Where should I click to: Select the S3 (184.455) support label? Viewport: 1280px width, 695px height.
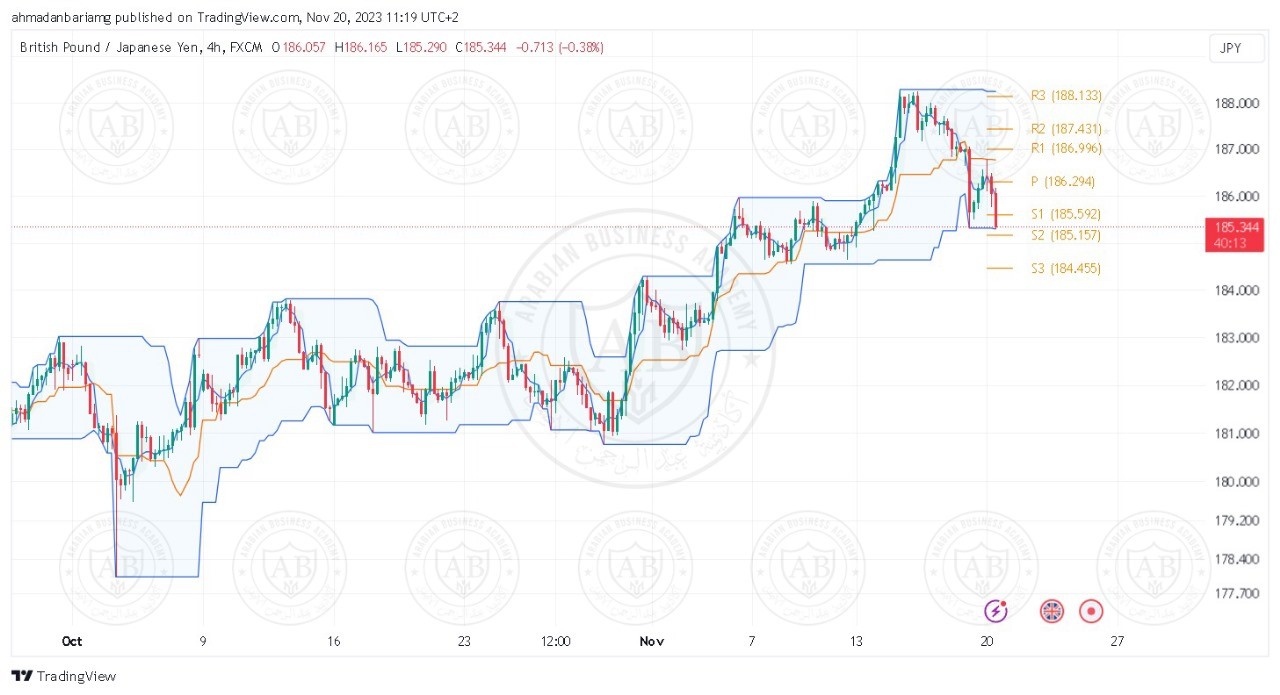point(1066,268)
